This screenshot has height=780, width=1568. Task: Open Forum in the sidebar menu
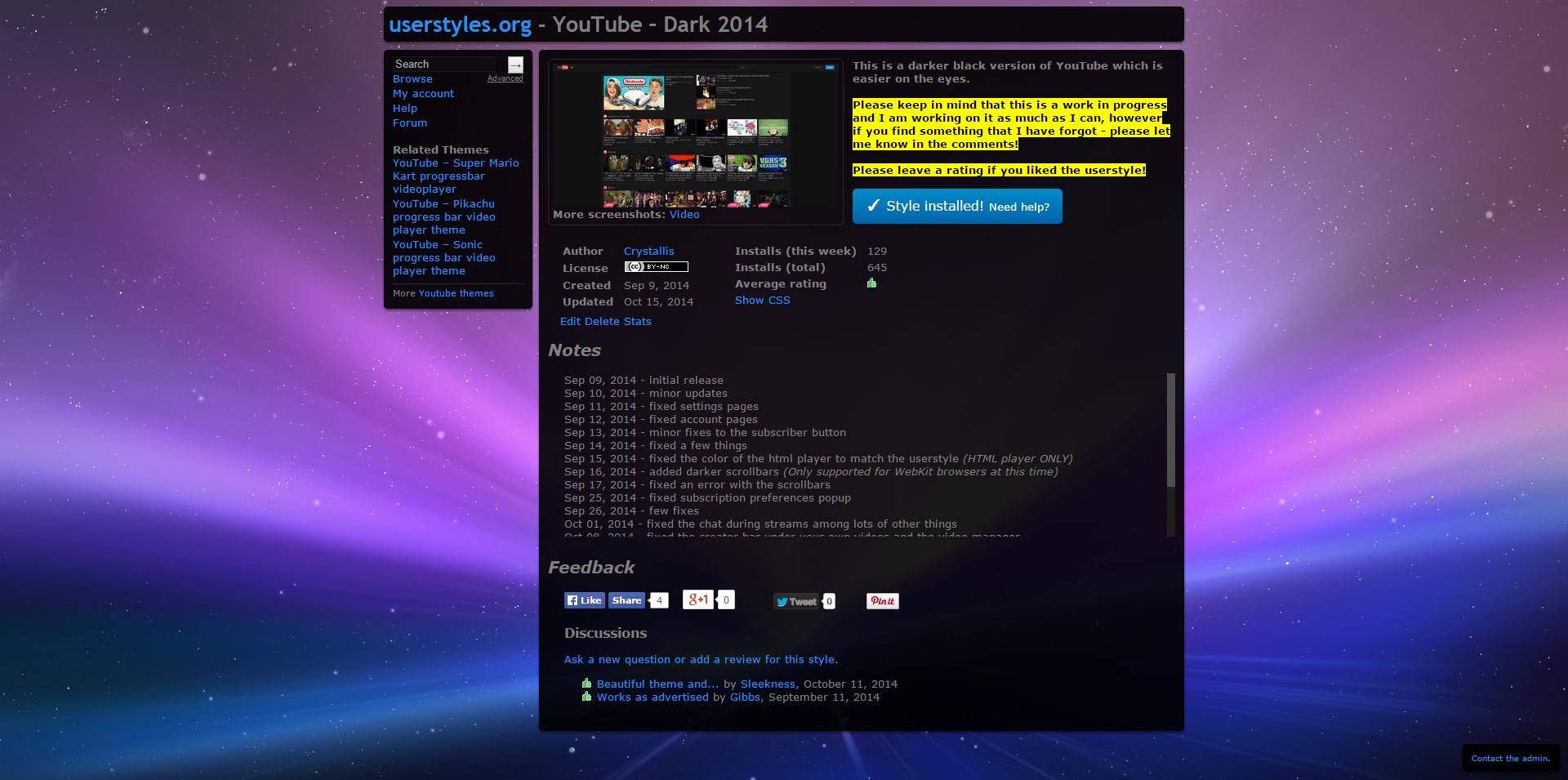410,123
